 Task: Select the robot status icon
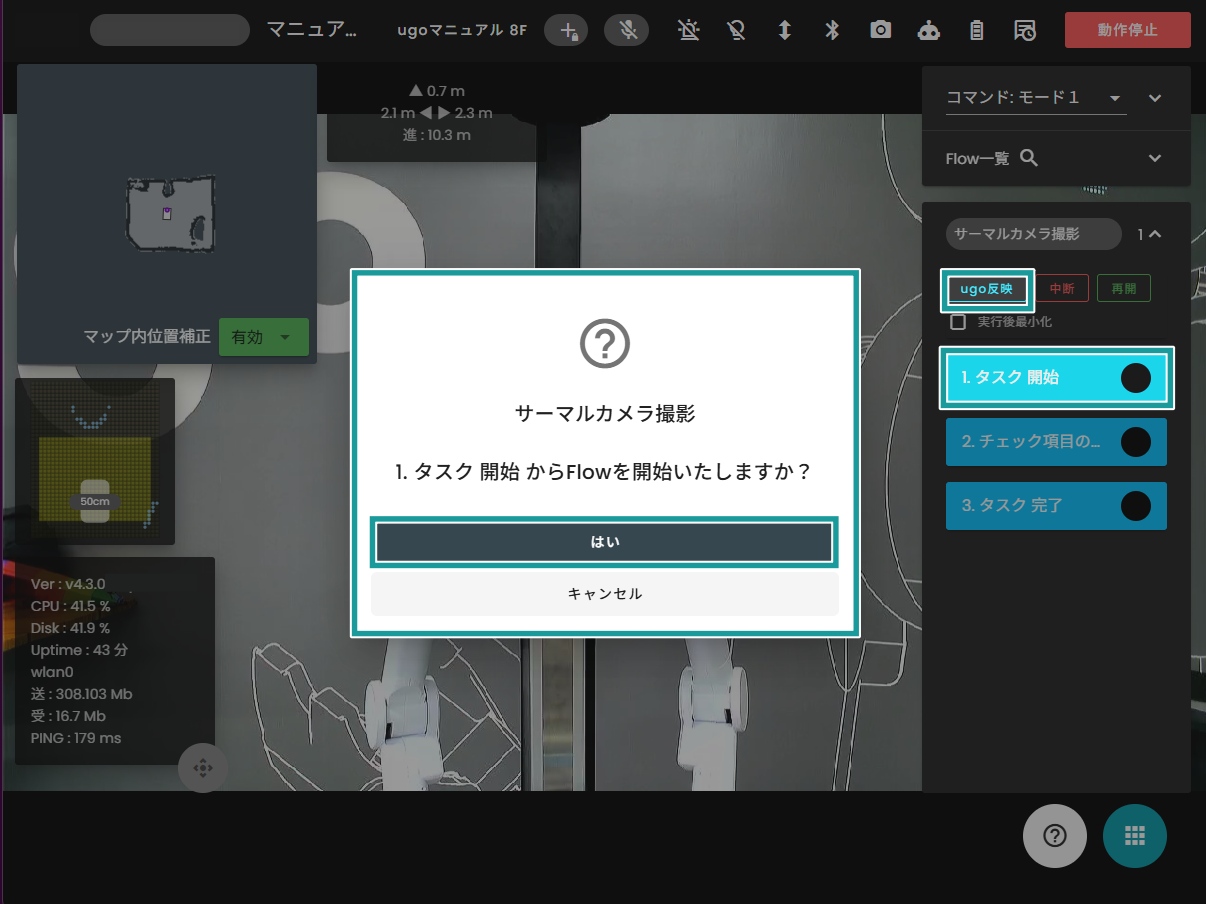[x=928, y=30]
